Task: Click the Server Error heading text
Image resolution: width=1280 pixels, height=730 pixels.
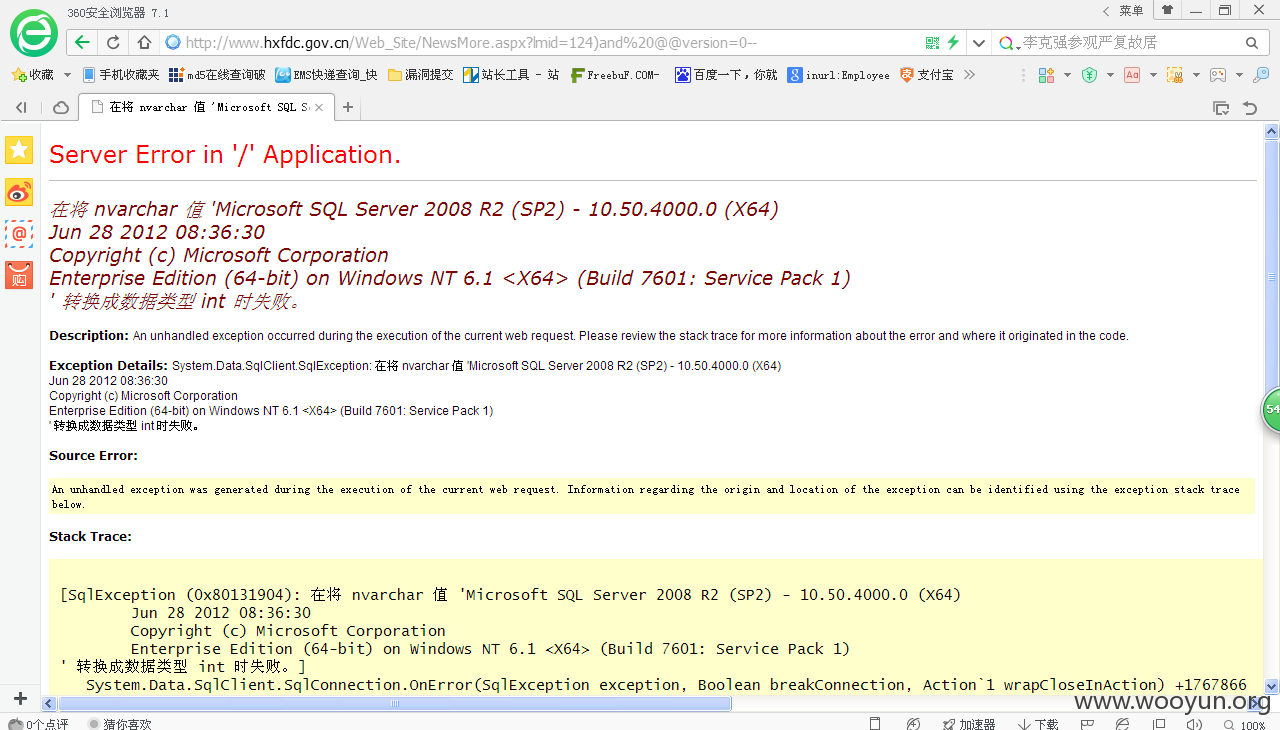Action: click(x=225, y=154)
